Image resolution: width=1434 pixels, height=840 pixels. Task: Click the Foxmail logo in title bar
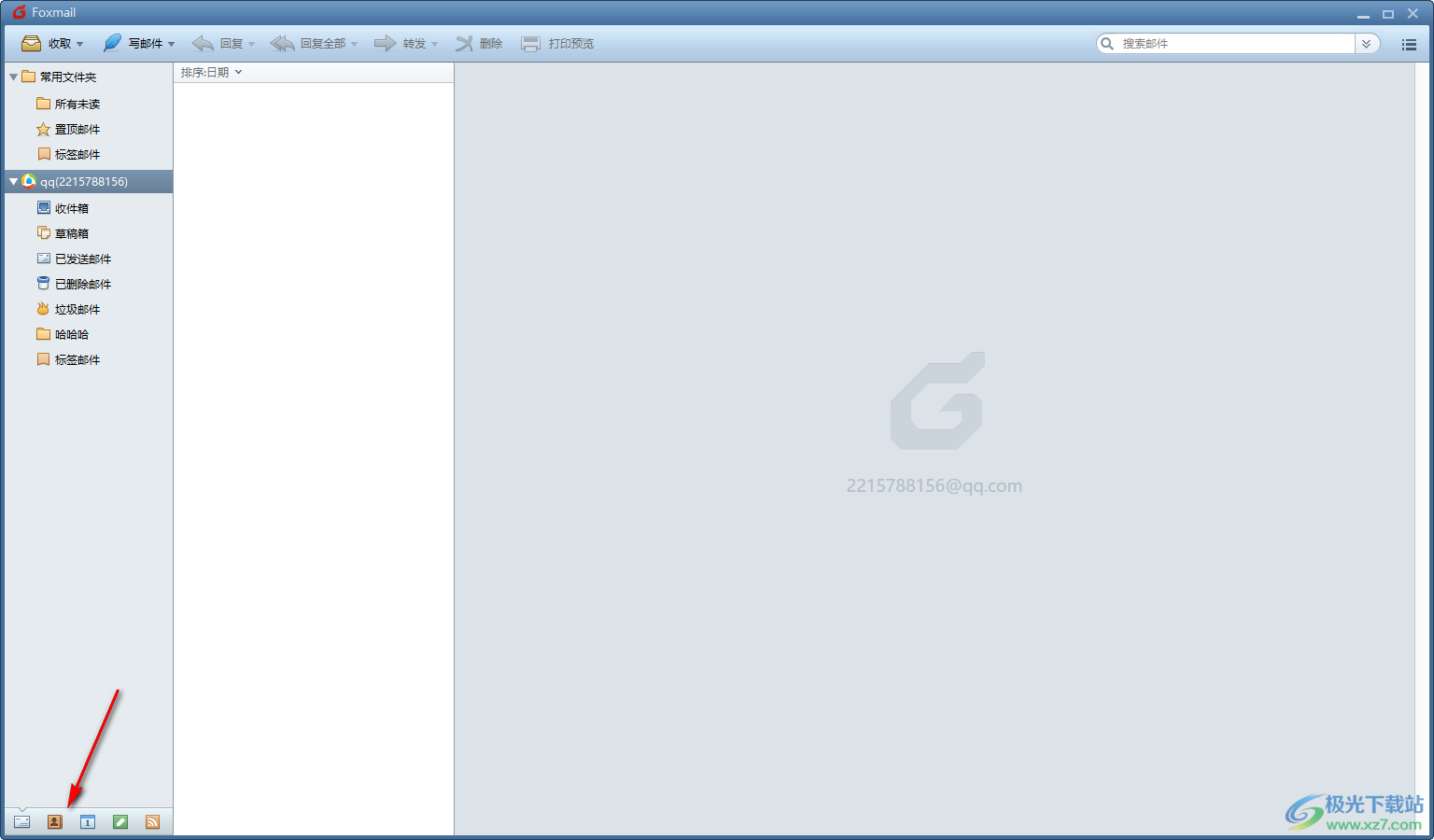19,12
